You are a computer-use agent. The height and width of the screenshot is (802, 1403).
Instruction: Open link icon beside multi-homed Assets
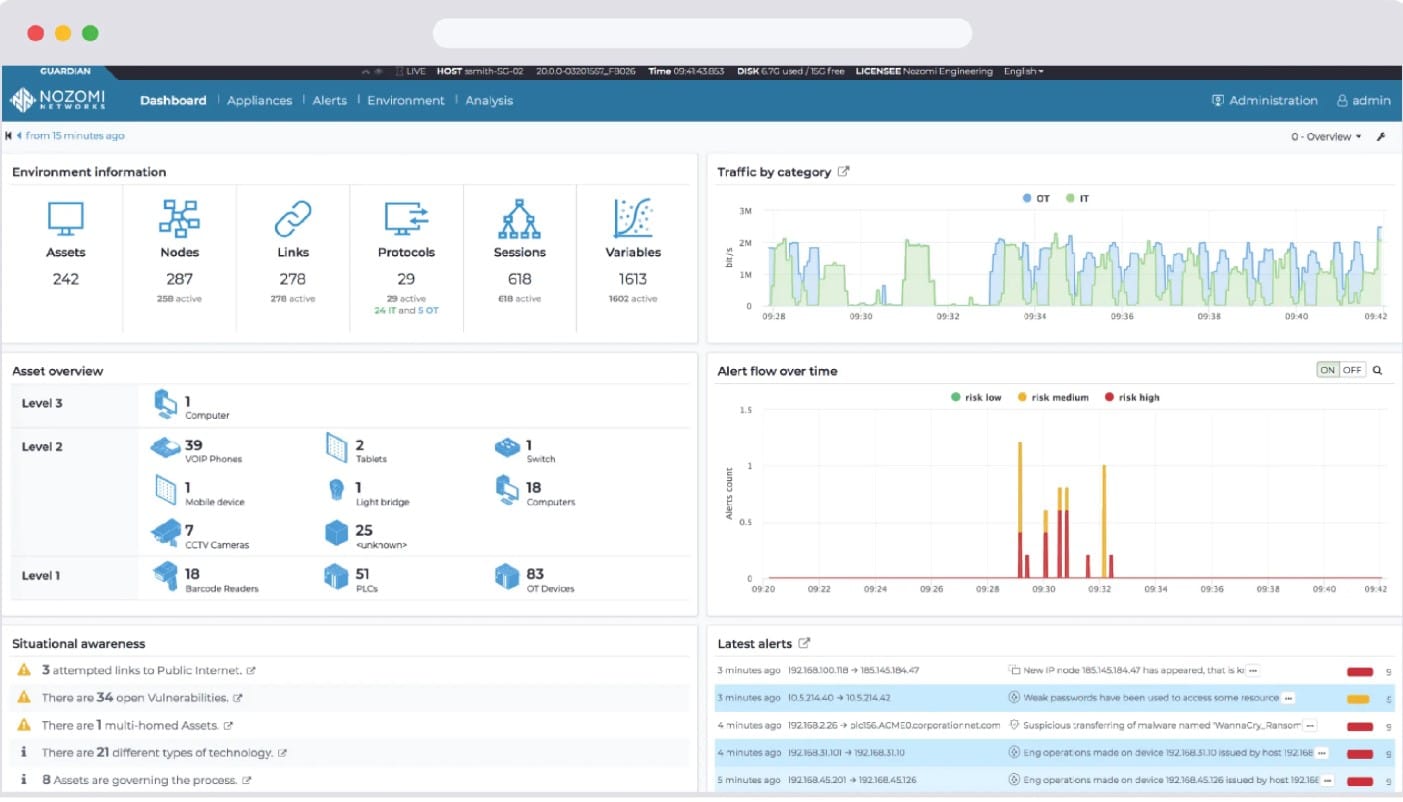point(228,726)
